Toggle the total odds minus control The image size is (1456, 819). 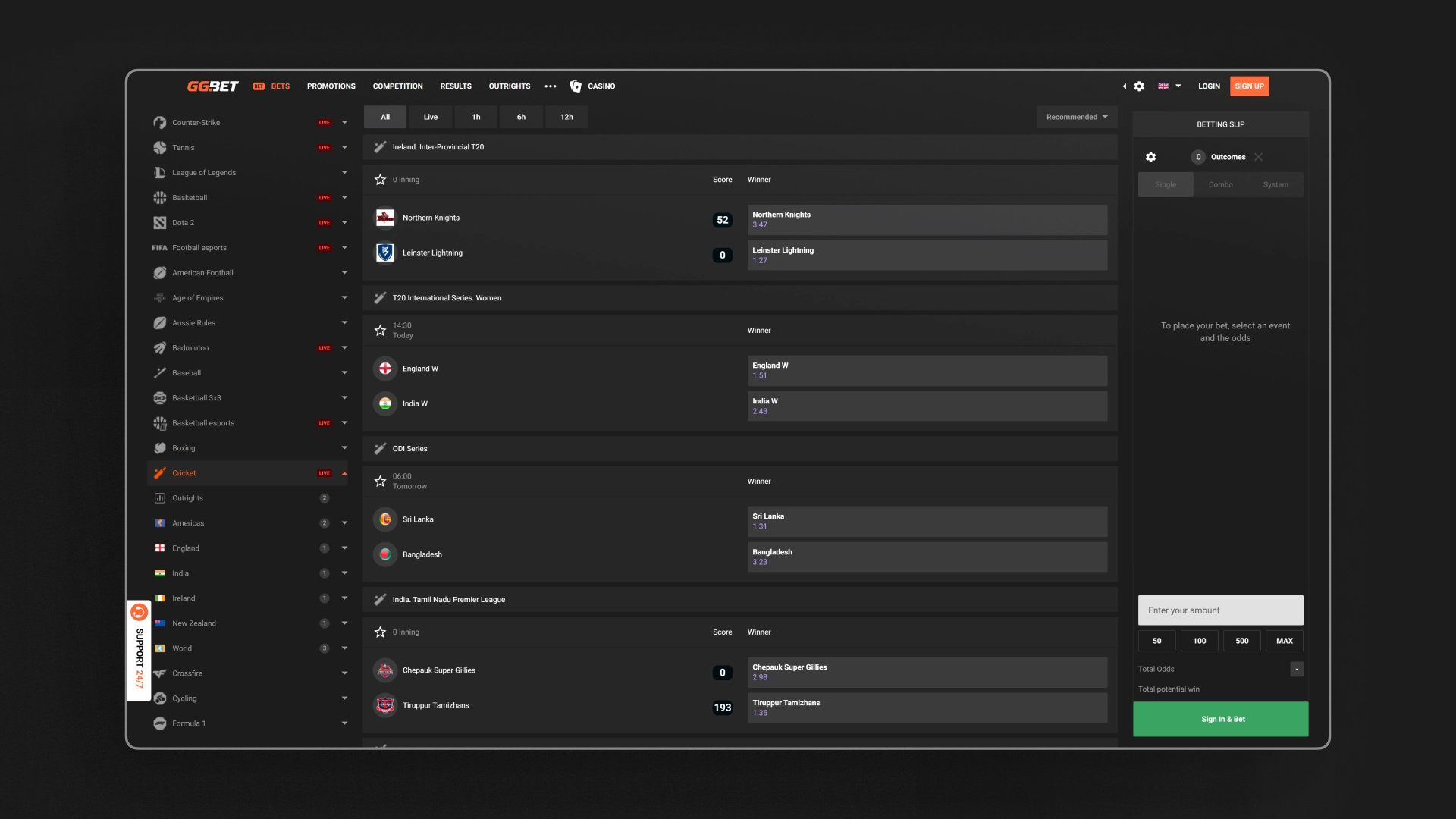[1296, 669]
